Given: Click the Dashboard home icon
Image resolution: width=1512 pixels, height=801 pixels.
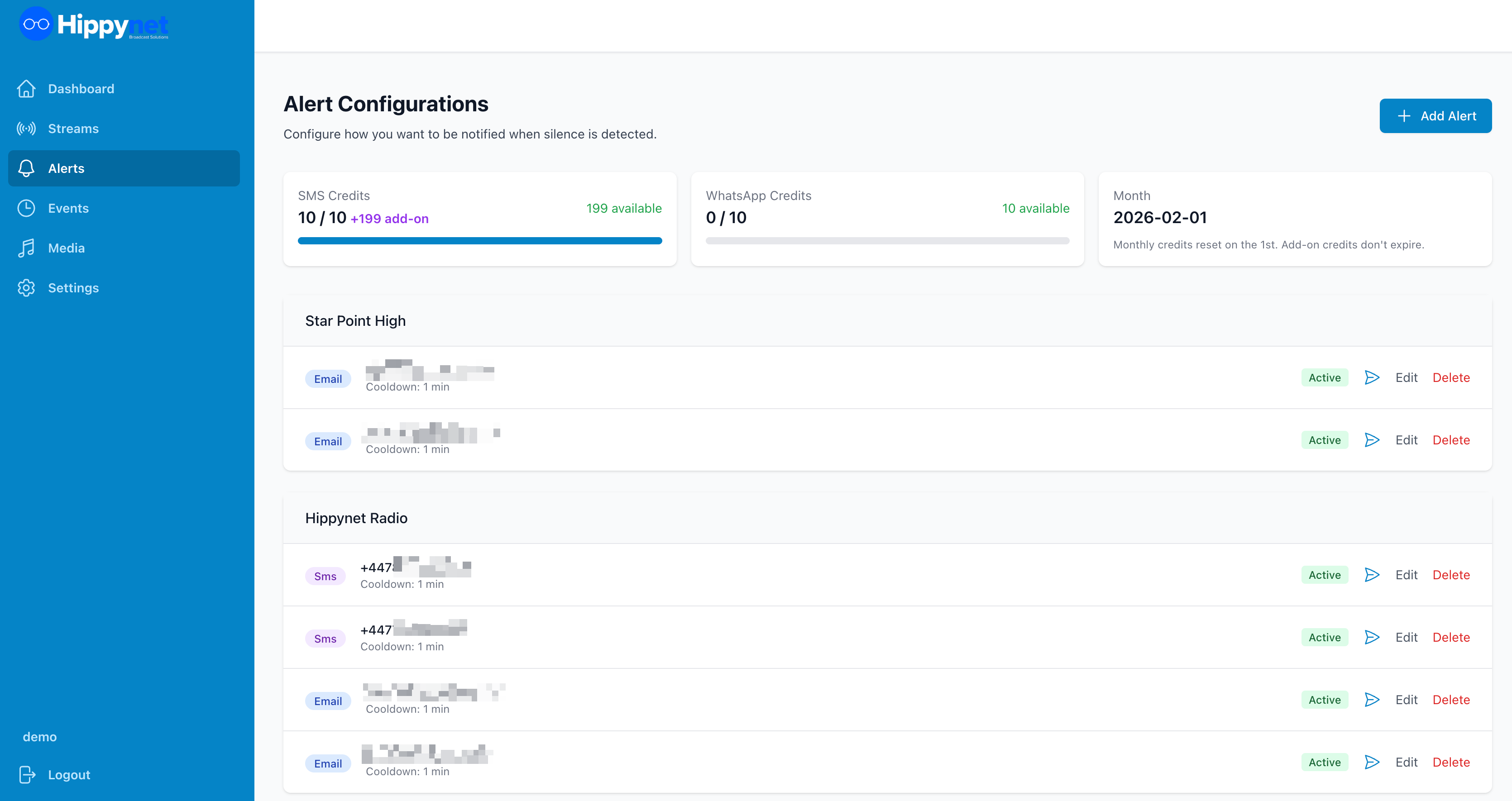Looking at the screenshot, I should tap(26, 89).
